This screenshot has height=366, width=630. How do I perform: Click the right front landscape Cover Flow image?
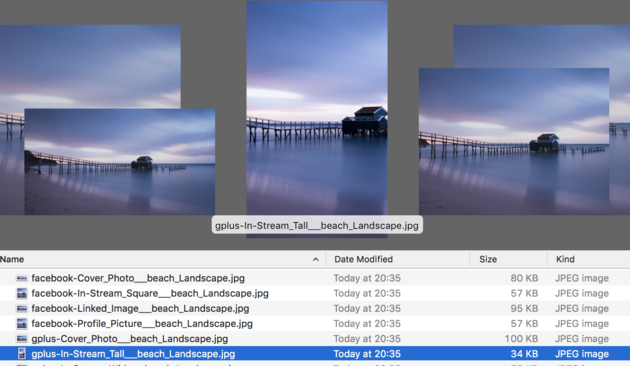tap(514, 141)
